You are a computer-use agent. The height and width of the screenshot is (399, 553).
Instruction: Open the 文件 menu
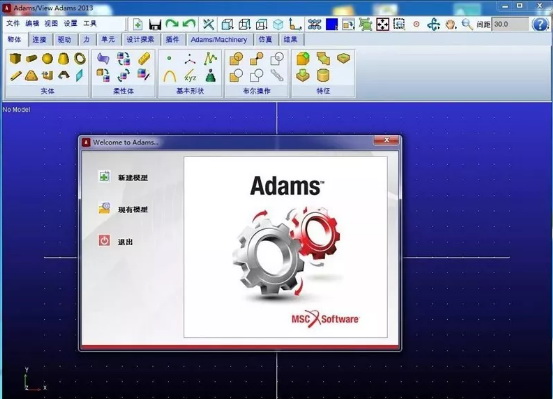[13, 24]
